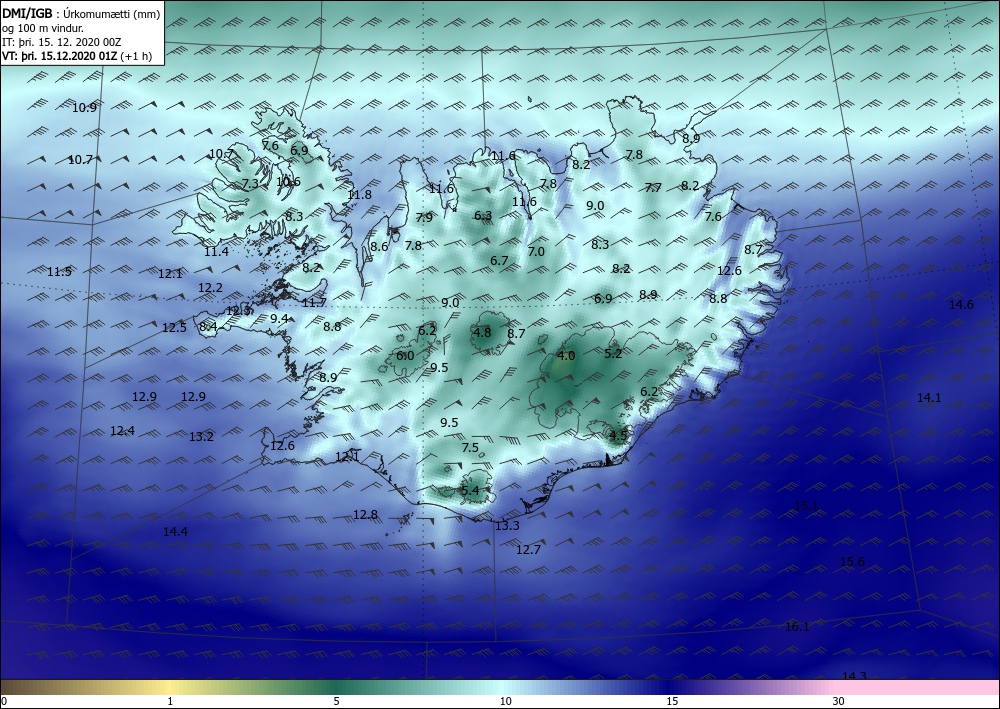Click the colorbar tick label '10'

click(506, 702)
